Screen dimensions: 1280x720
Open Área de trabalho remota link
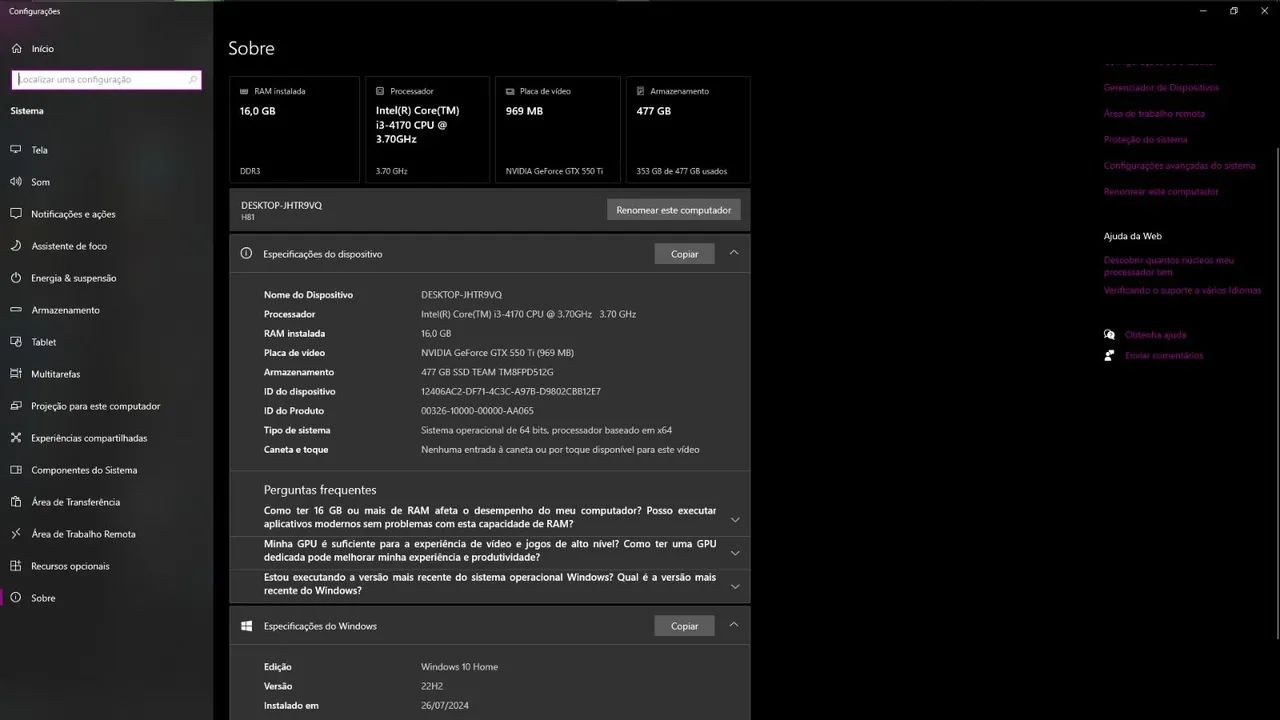[1154, 114]
